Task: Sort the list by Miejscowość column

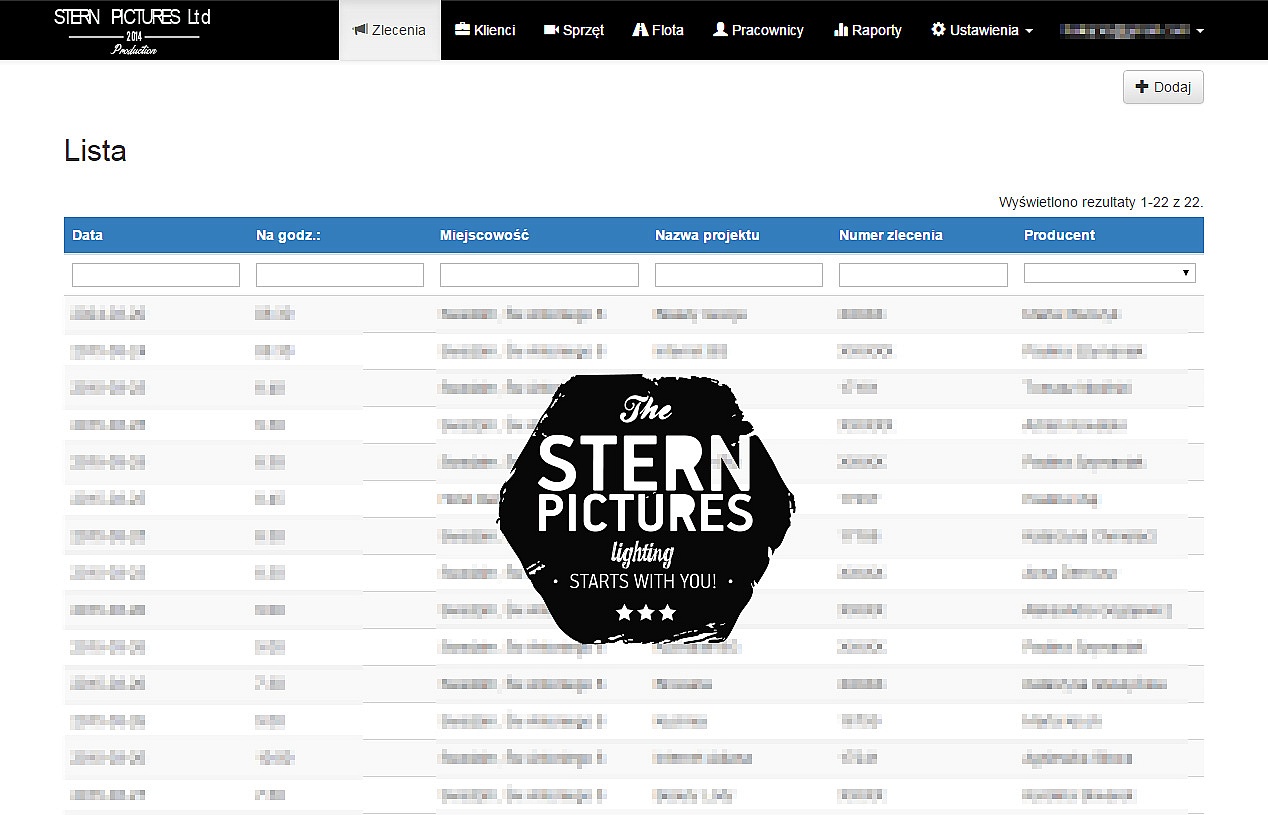Action: [x=484, y=235]
